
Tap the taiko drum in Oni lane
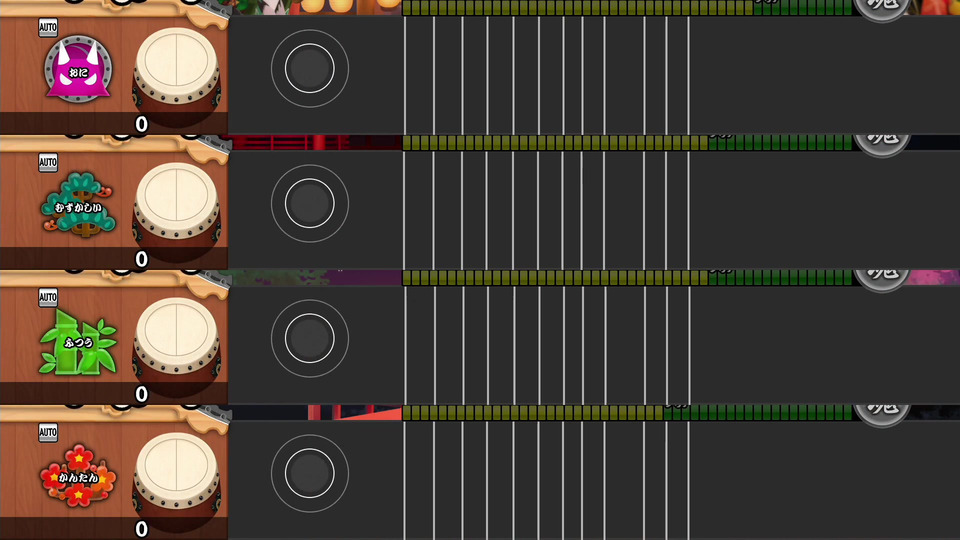[176, 73]
